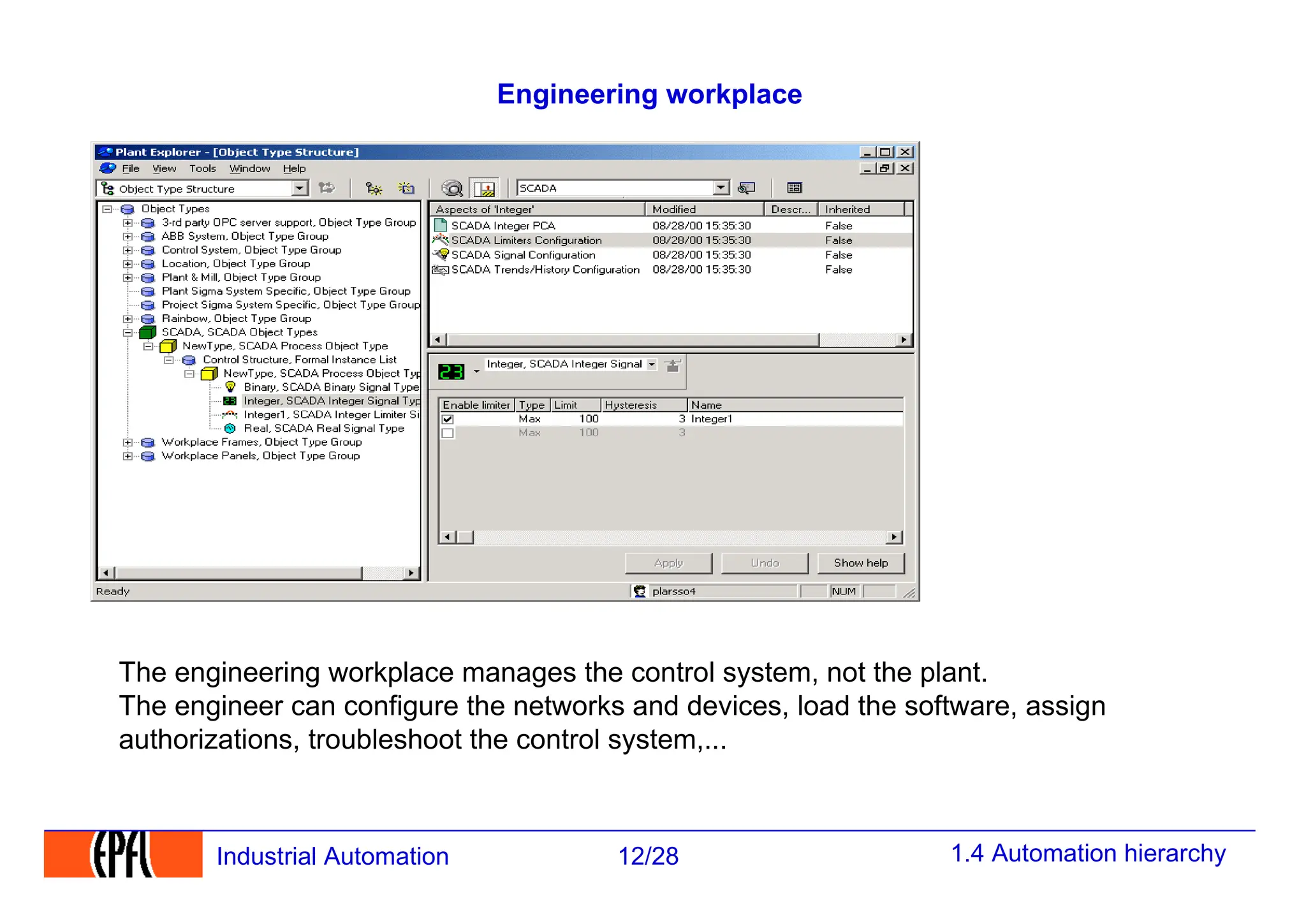This screenshot has height=924, width=1306.
Task: Click the SCADA Integer PCA aspect icon
Action: click(440, 225)
